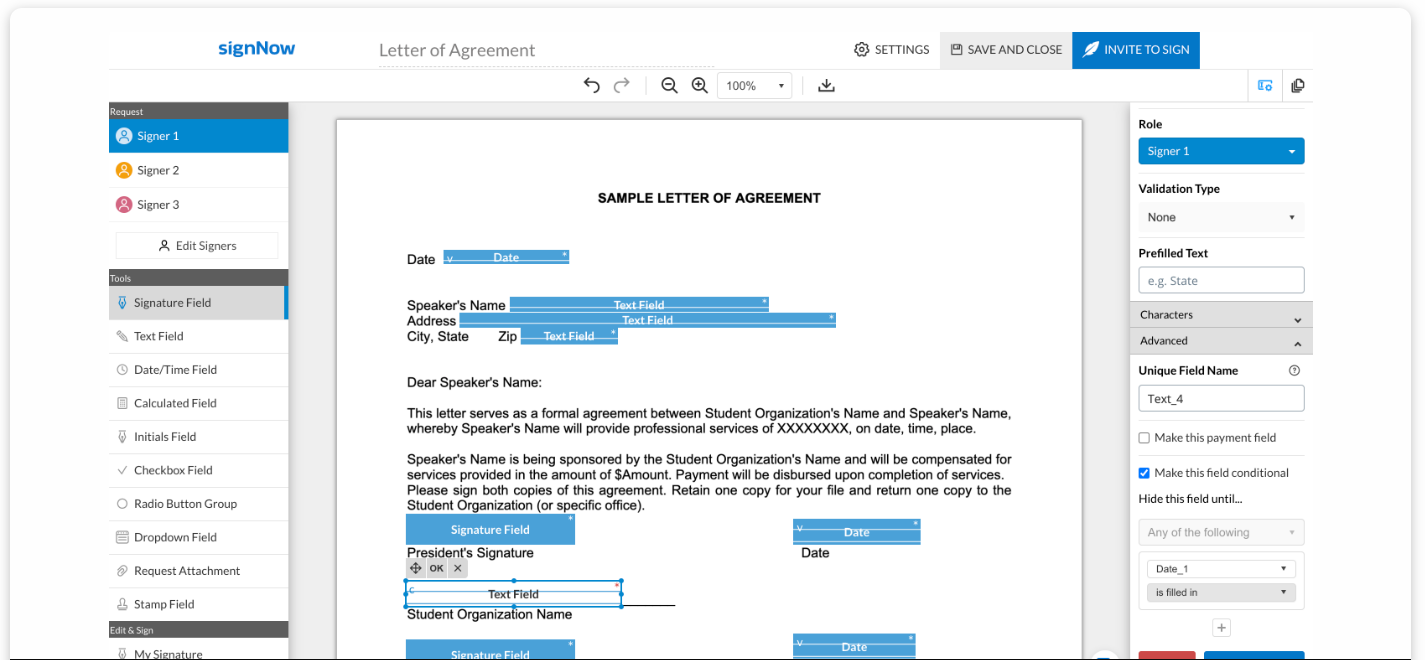Image resolution: width=1425 pixels, height=660 pixels.
Task: Click the Prefilled Text input
Action: tap(1221, 281)
